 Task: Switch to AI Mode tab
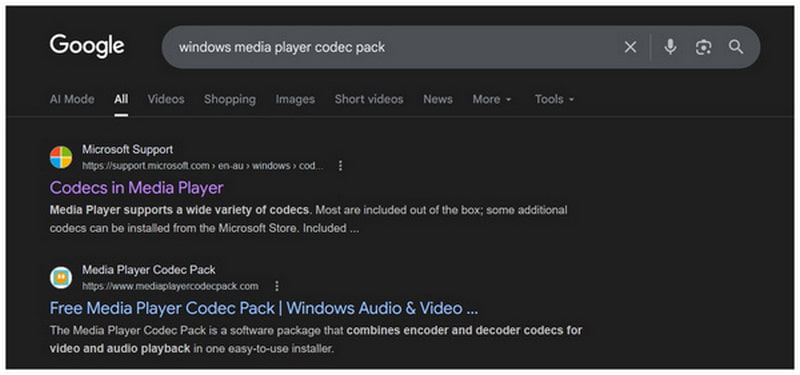tap(72, 99)
